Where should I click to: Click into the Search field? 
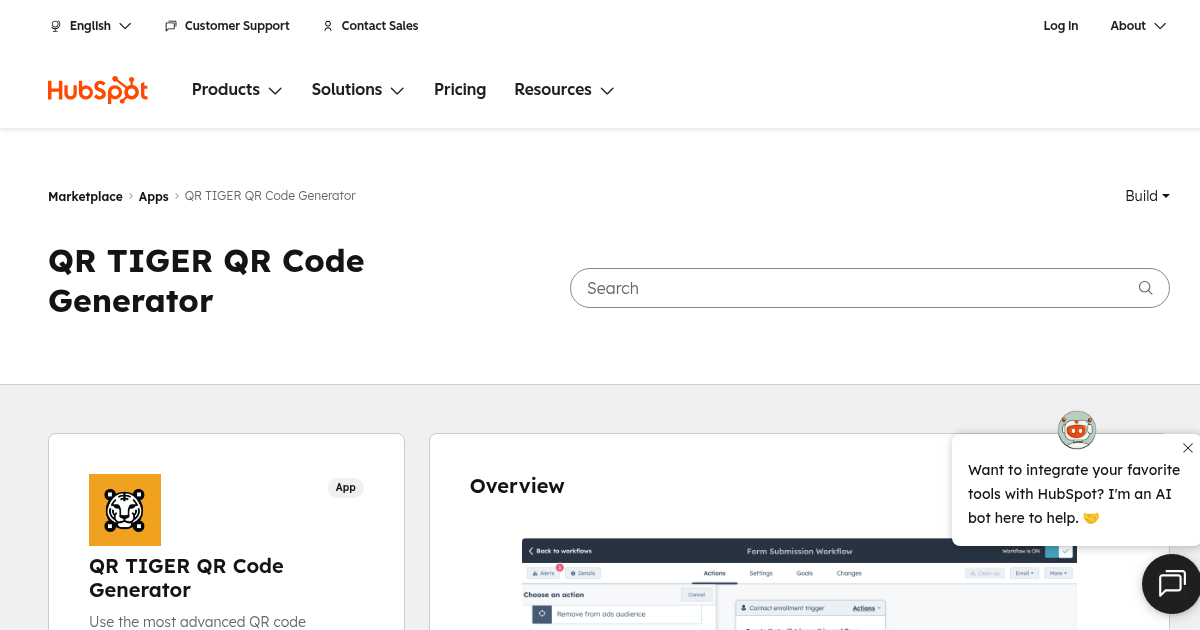pos(869,288)
